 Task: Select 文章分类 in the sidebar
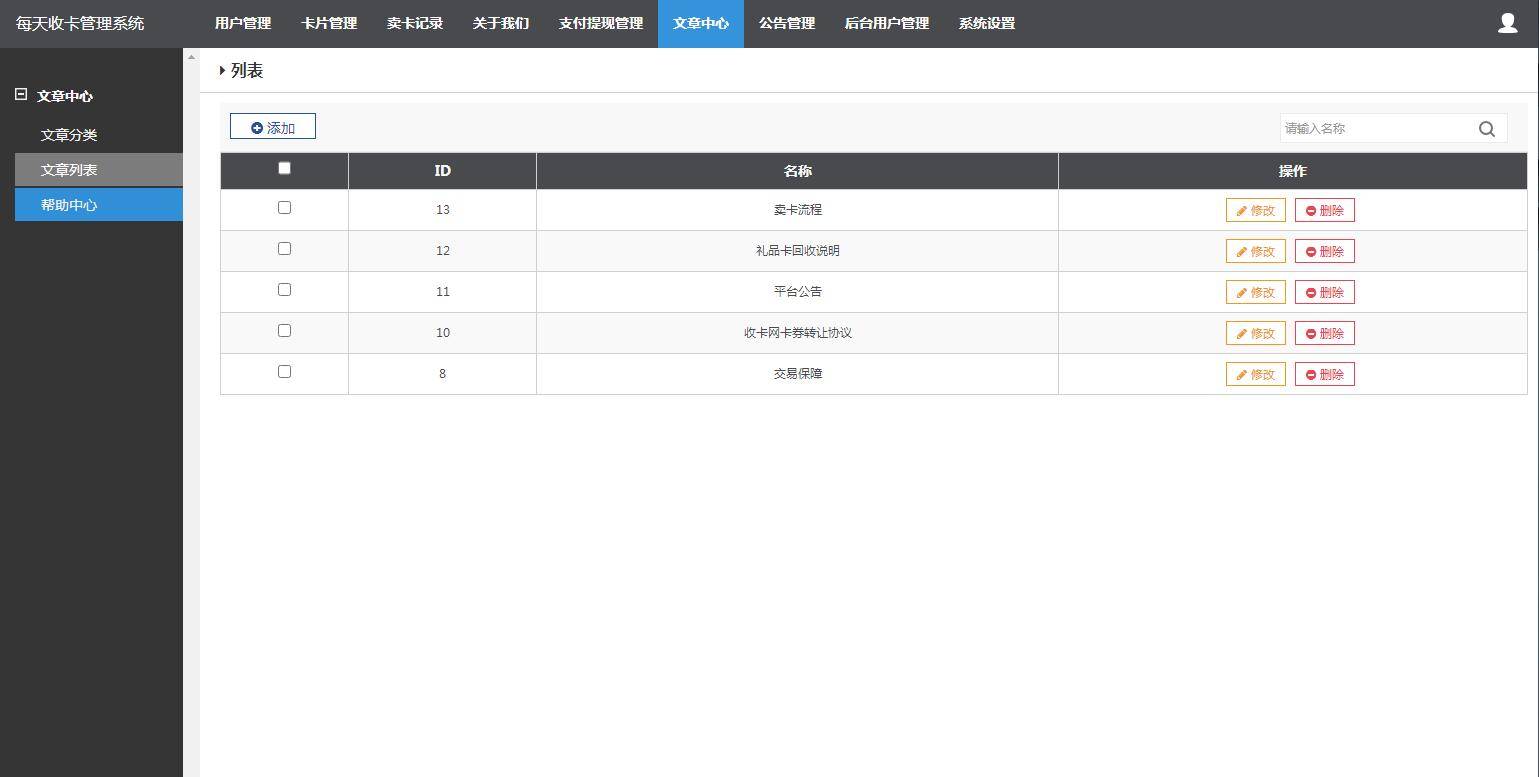[68, 134]
